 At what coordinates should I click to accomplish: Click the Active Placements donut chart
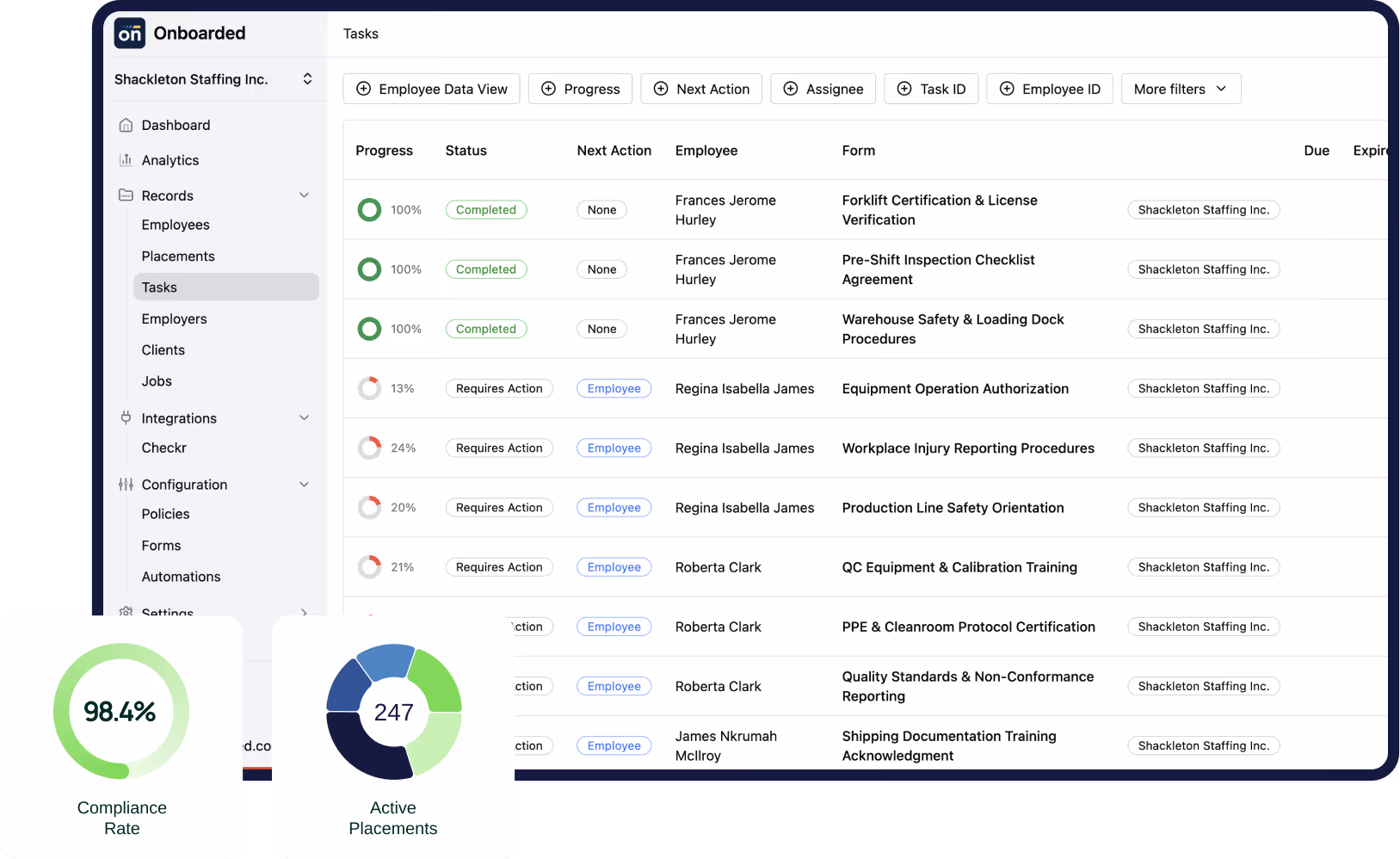(x=393, y=712)
